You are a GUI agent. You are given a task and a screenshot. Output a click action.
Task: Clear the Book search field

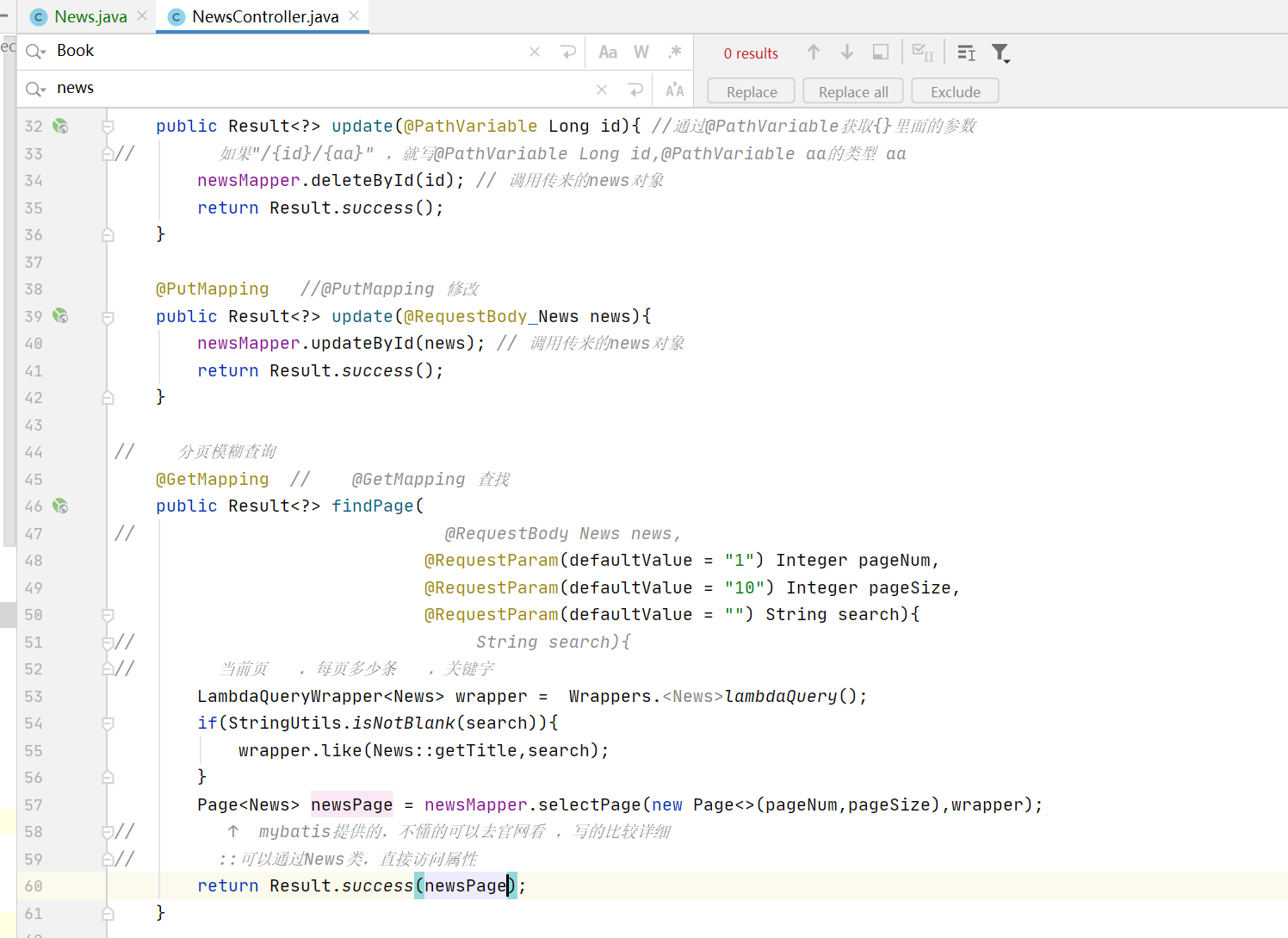(534, 52)
